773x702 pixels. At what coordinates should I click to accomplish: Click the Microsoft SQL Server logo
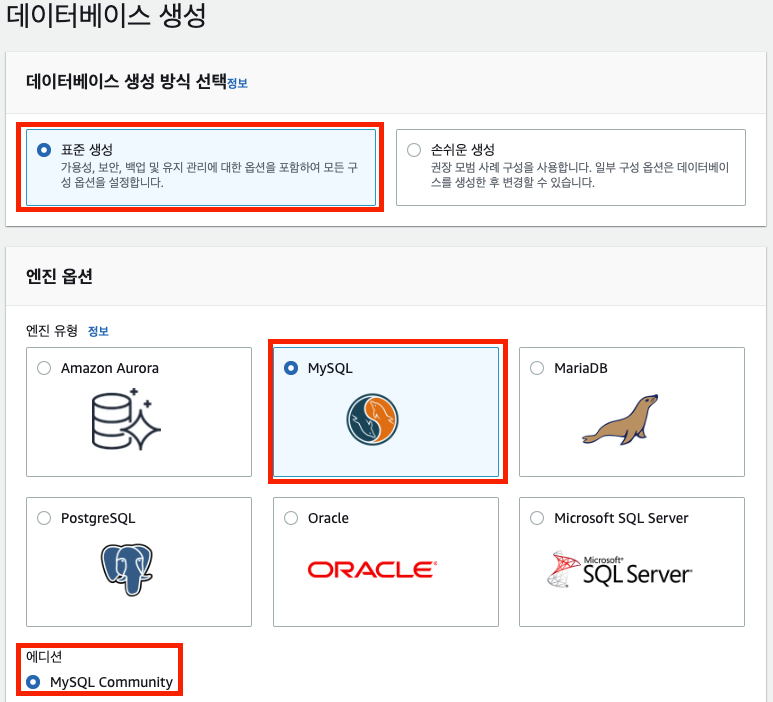pyautogui.click(x=620, y=569)
